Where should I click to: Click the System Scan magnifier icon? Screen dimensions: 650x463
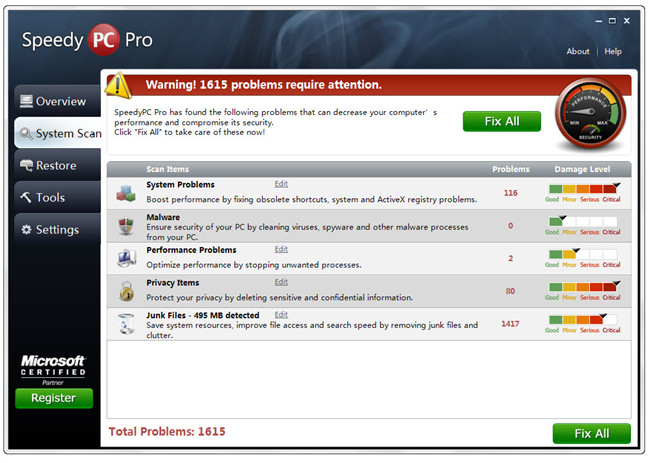click(x=26, y=133)
